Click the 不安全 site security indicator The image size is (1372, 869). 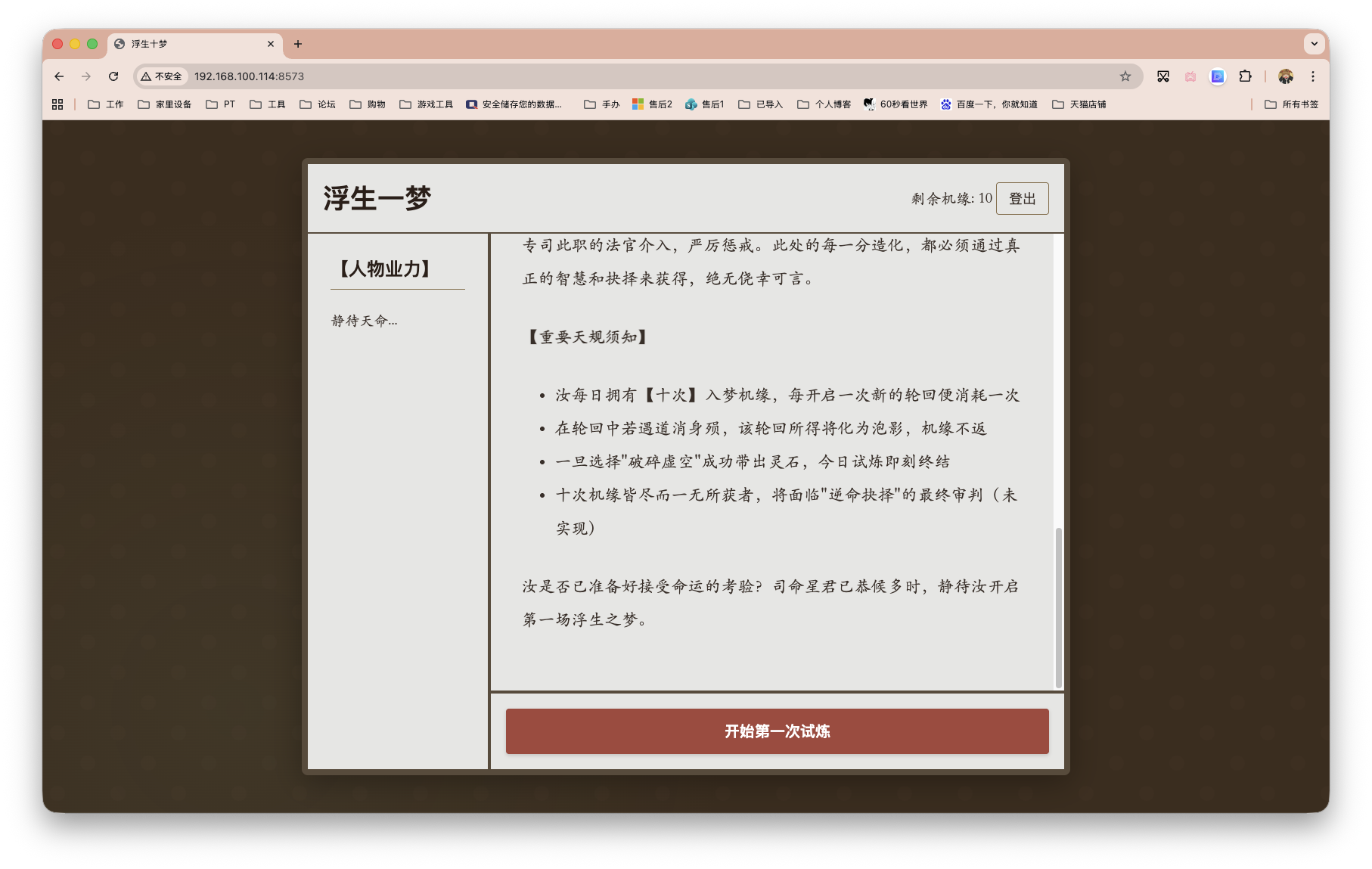coord(160,76)
